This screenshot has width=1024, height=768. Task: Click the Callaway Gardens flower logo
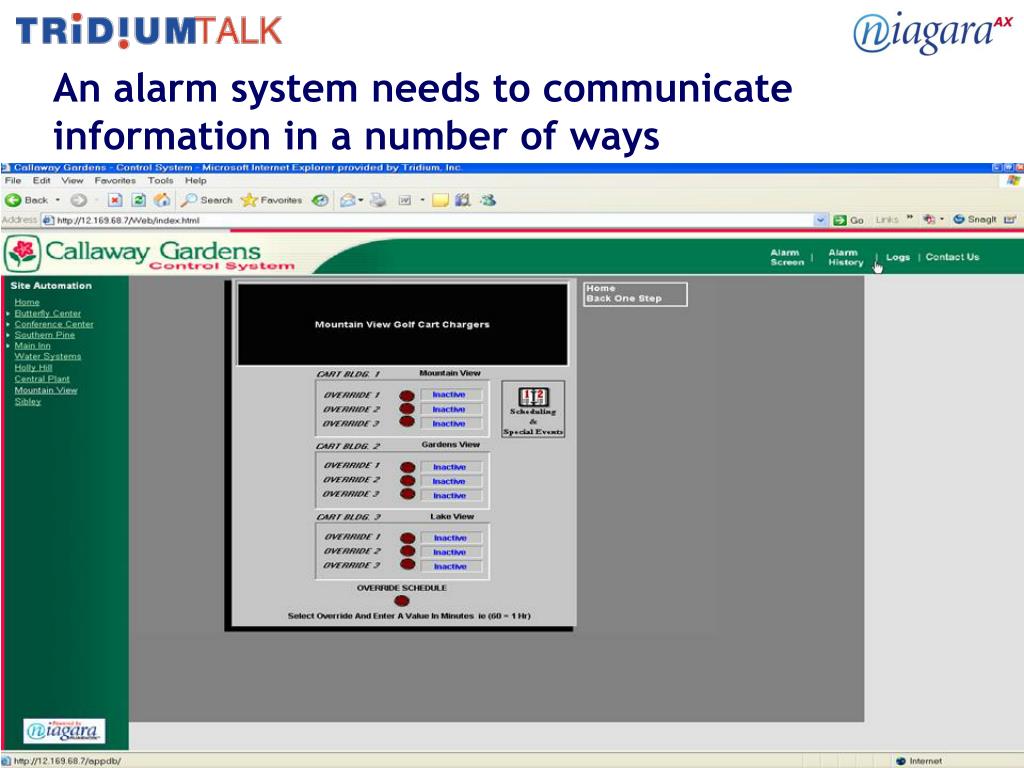click(x=23, y=253)
